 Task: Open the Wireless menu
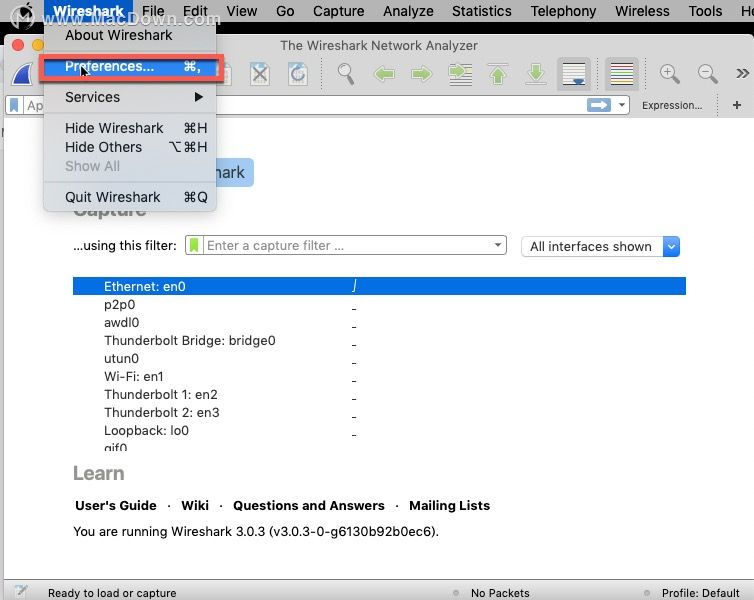[642, 11]
